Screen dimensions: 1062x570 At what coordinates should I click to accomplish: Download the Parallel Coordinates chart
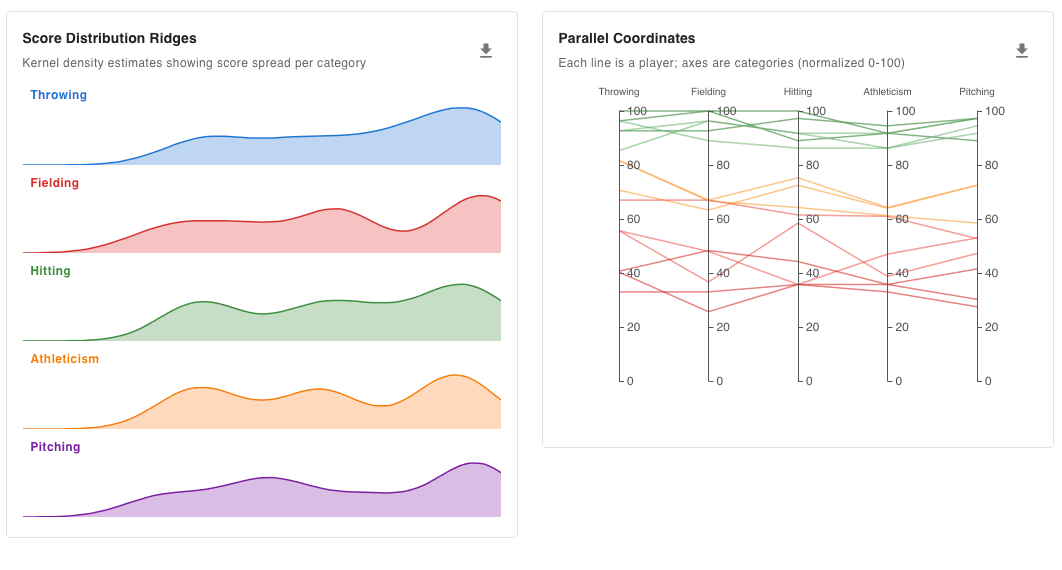point(1022,51)
